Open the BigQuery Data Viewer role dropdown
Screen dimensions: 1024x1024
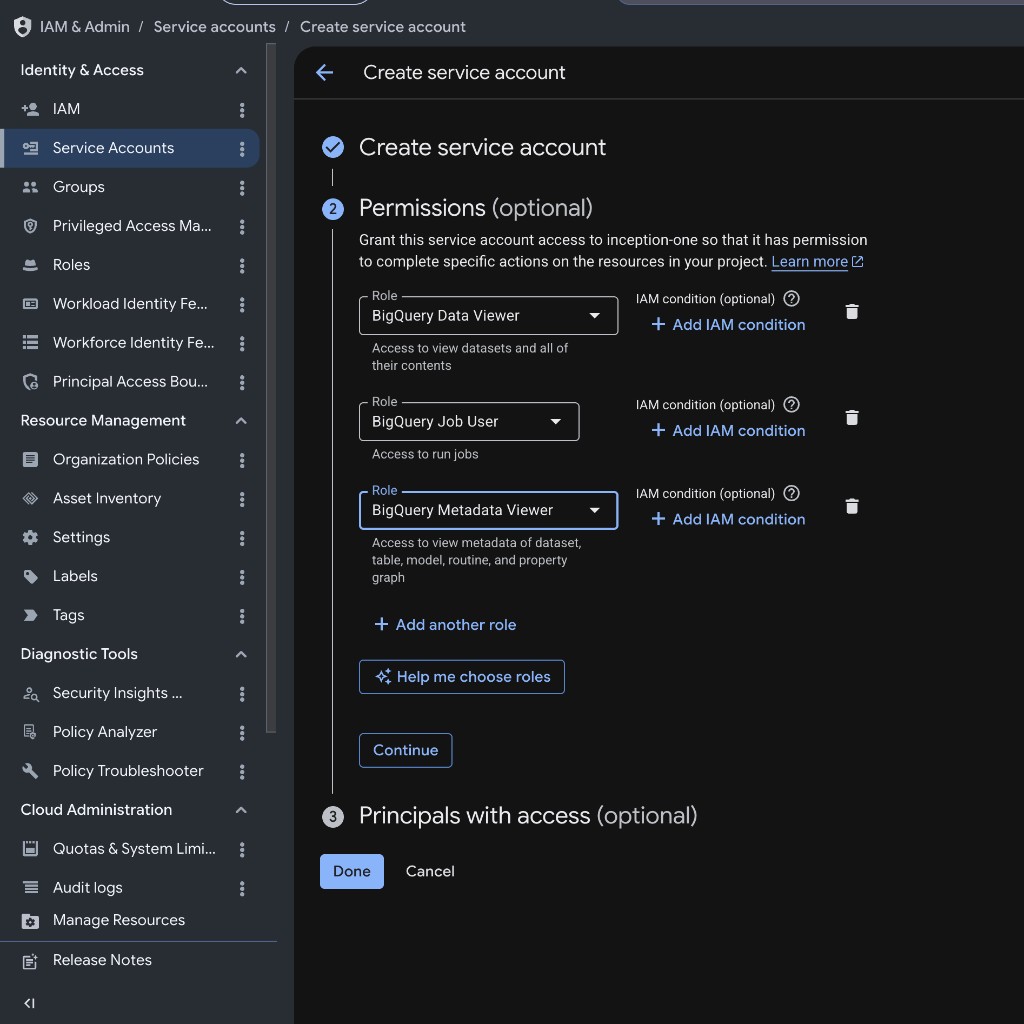[x=488, y=315]
